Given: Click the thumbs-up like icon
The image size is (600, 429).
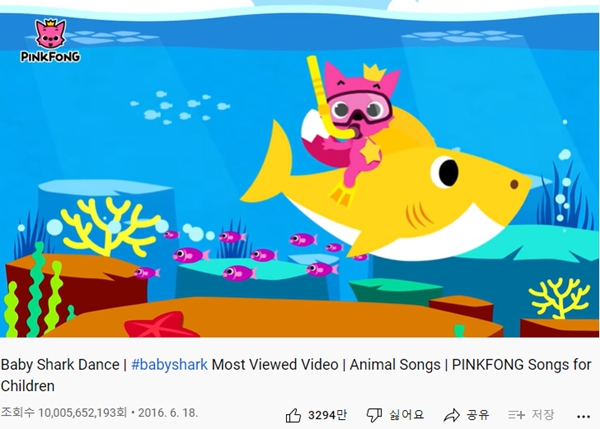Looking at the screenshot, I should [x=293, y=415].
